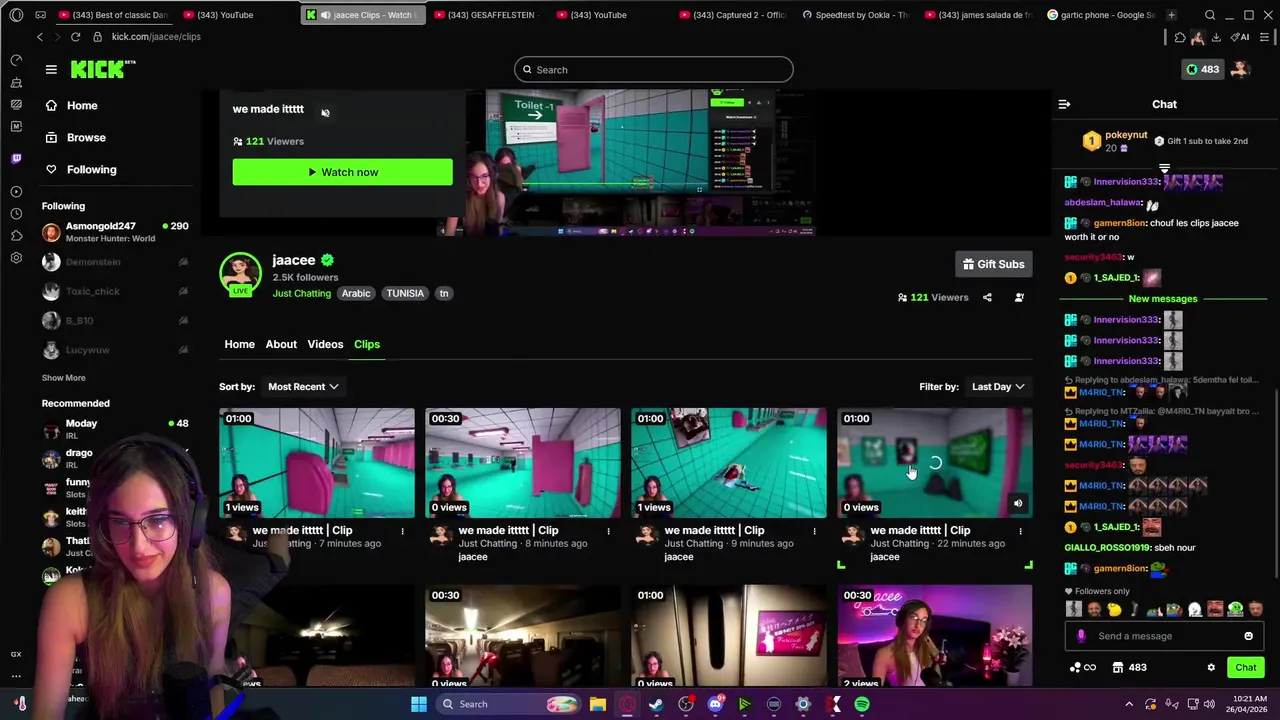Open Steam from taskbar
The image size is (1280, 720).
click(656, 704)
